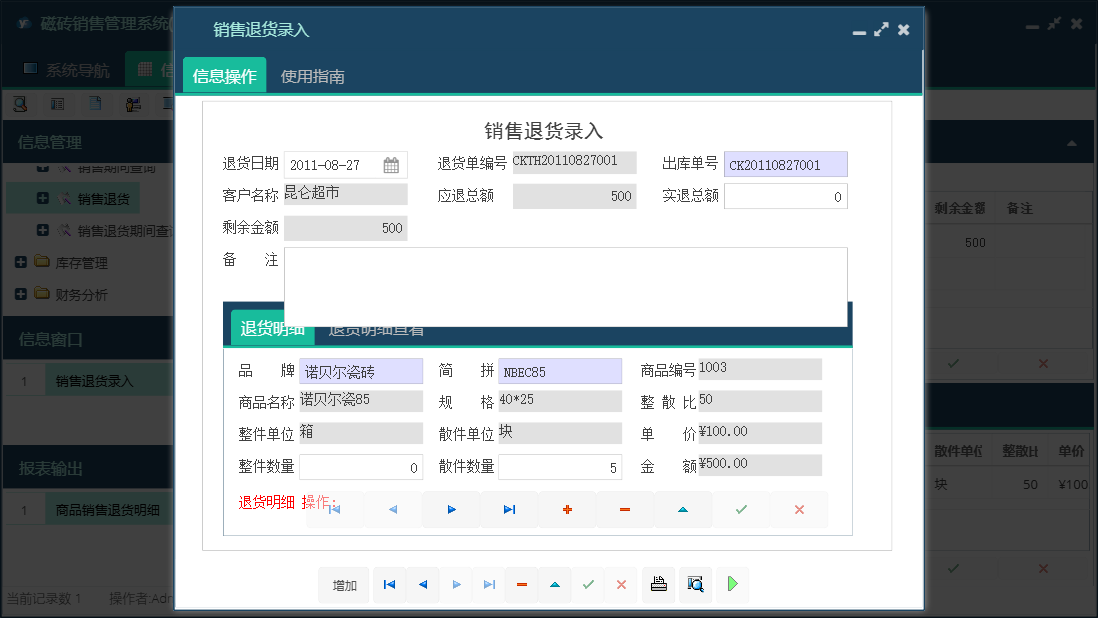Screen dimensions: 1098x618
Task: Go to previous record on the bottom toolbar
Action: tap(422, 585)
